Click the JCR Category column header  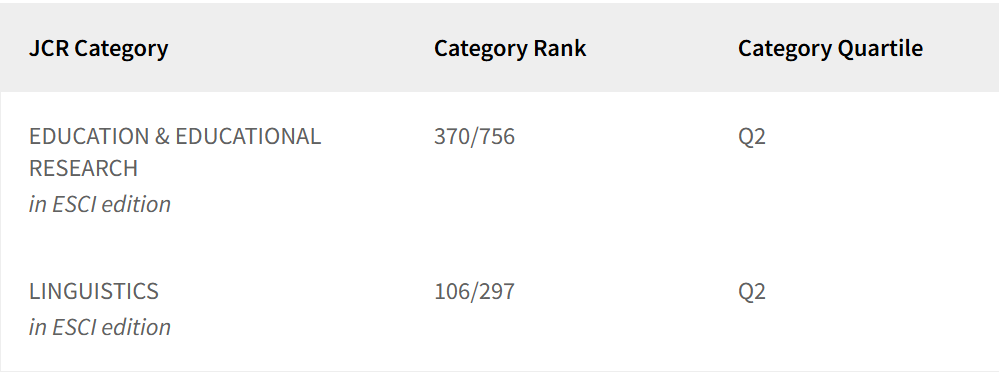(99, 48)
